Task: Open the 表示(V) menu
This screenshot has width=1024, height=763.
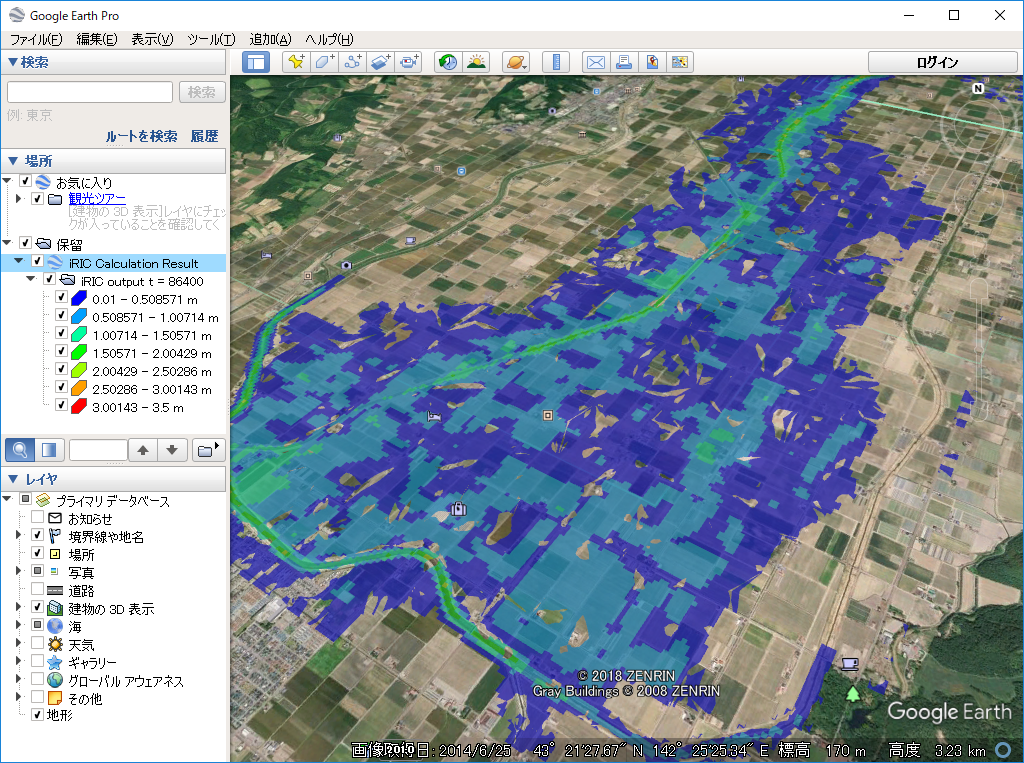Action: (x=152, y=39)
